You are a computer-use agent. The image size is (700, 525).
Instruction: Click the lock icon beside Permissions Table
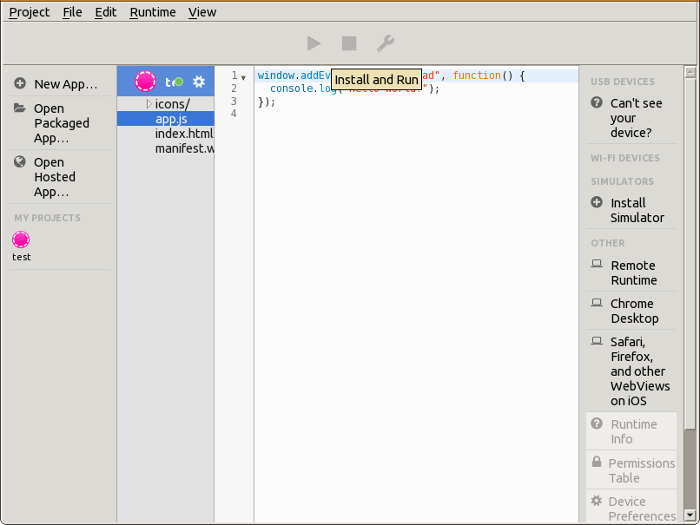(596, 461)
